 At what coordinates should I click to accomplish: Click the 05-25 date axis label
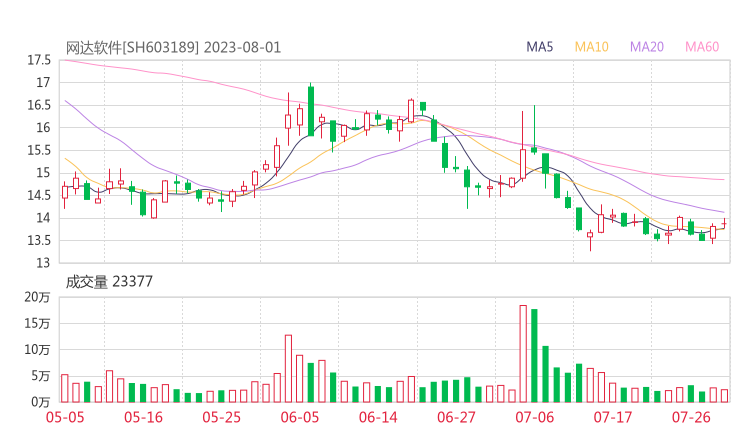click(x=221, y=417)
